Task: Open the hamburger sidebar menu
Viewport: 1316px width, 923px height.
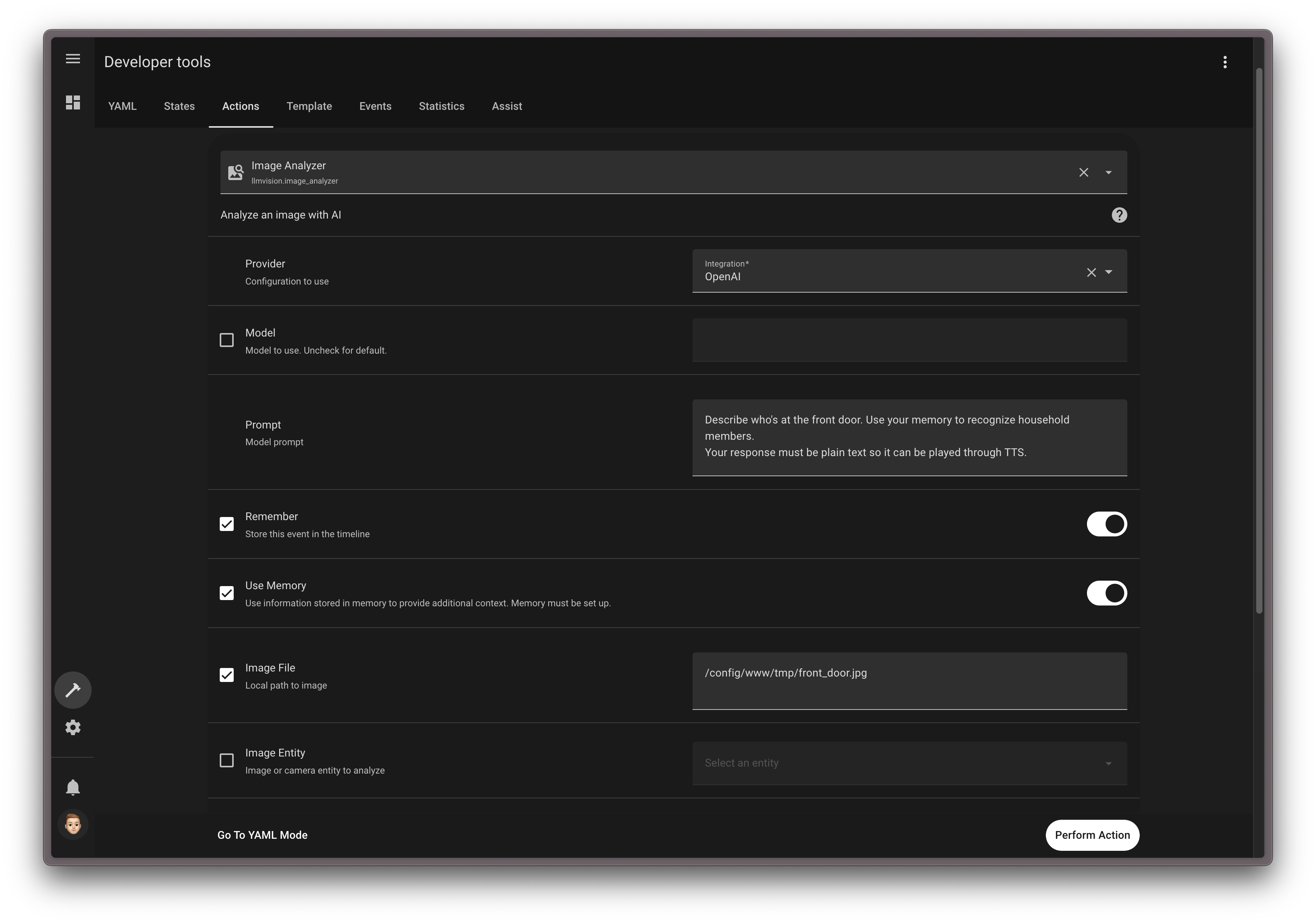Action: pos(73,59)
